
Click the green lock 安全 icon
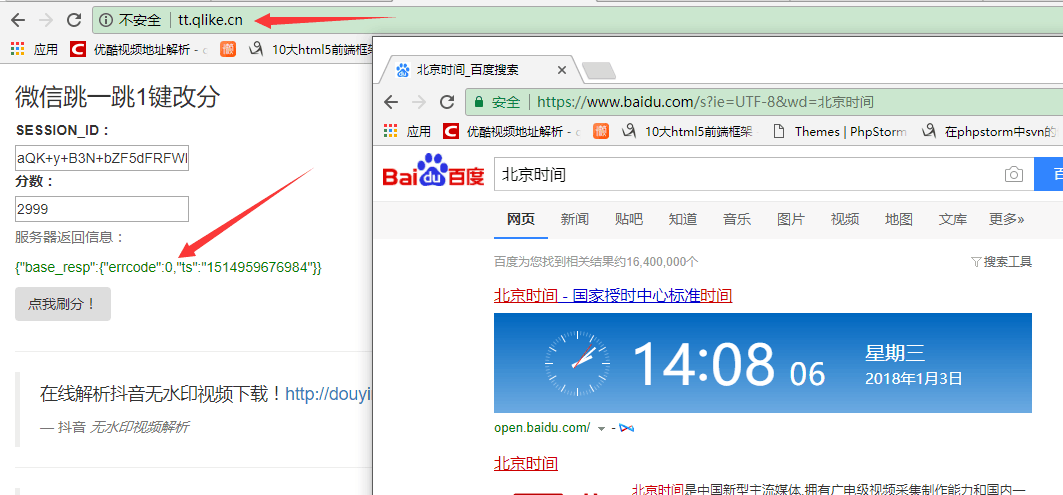tap(479, 102)
